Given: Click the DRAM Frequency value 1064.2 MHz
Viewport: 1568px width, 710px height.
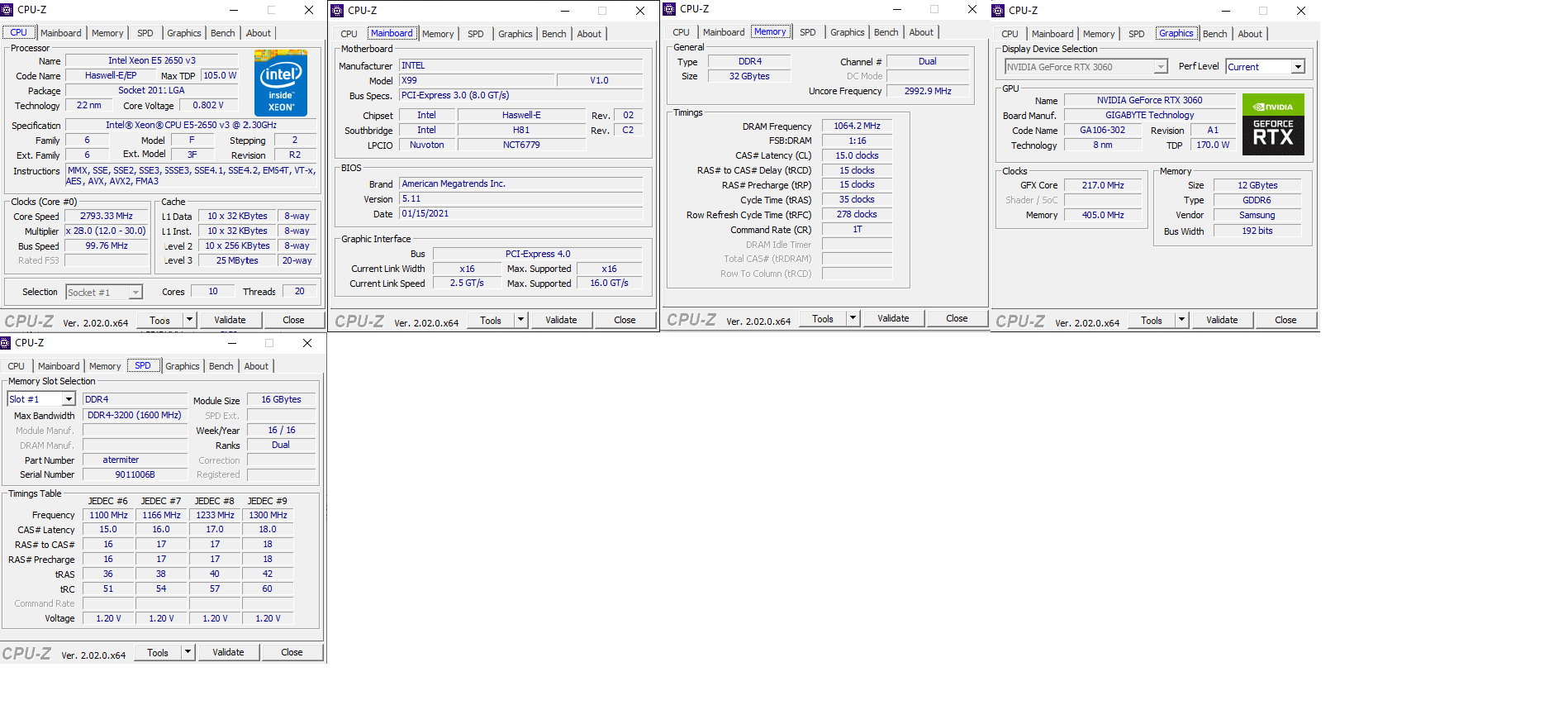Looking at the screenshot, I should pyautogui.click(x=858, y=126).
